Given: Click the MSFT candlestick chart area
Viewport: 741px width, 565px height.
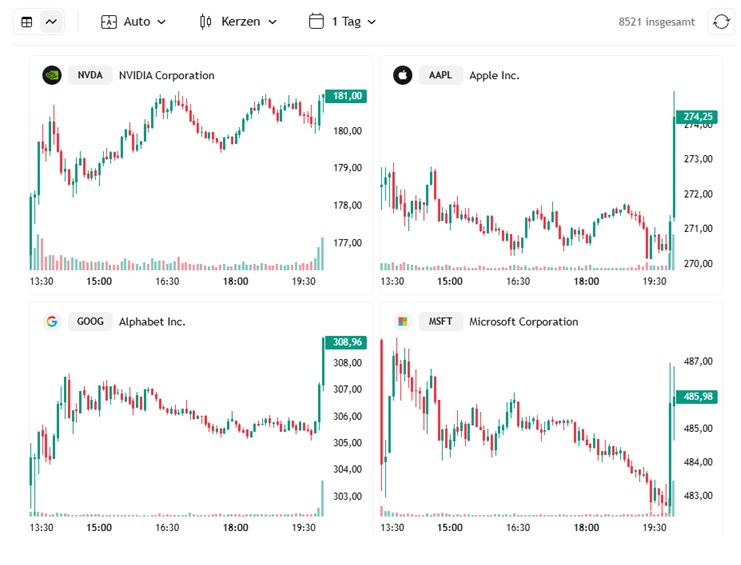Looking at the screenshot, I should tap(527, 427).
